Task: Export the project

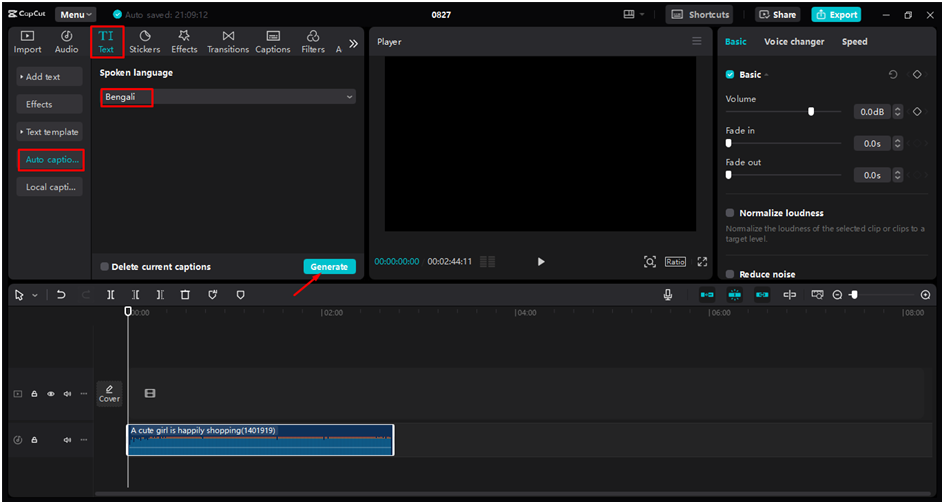Action: click(836, 14)
